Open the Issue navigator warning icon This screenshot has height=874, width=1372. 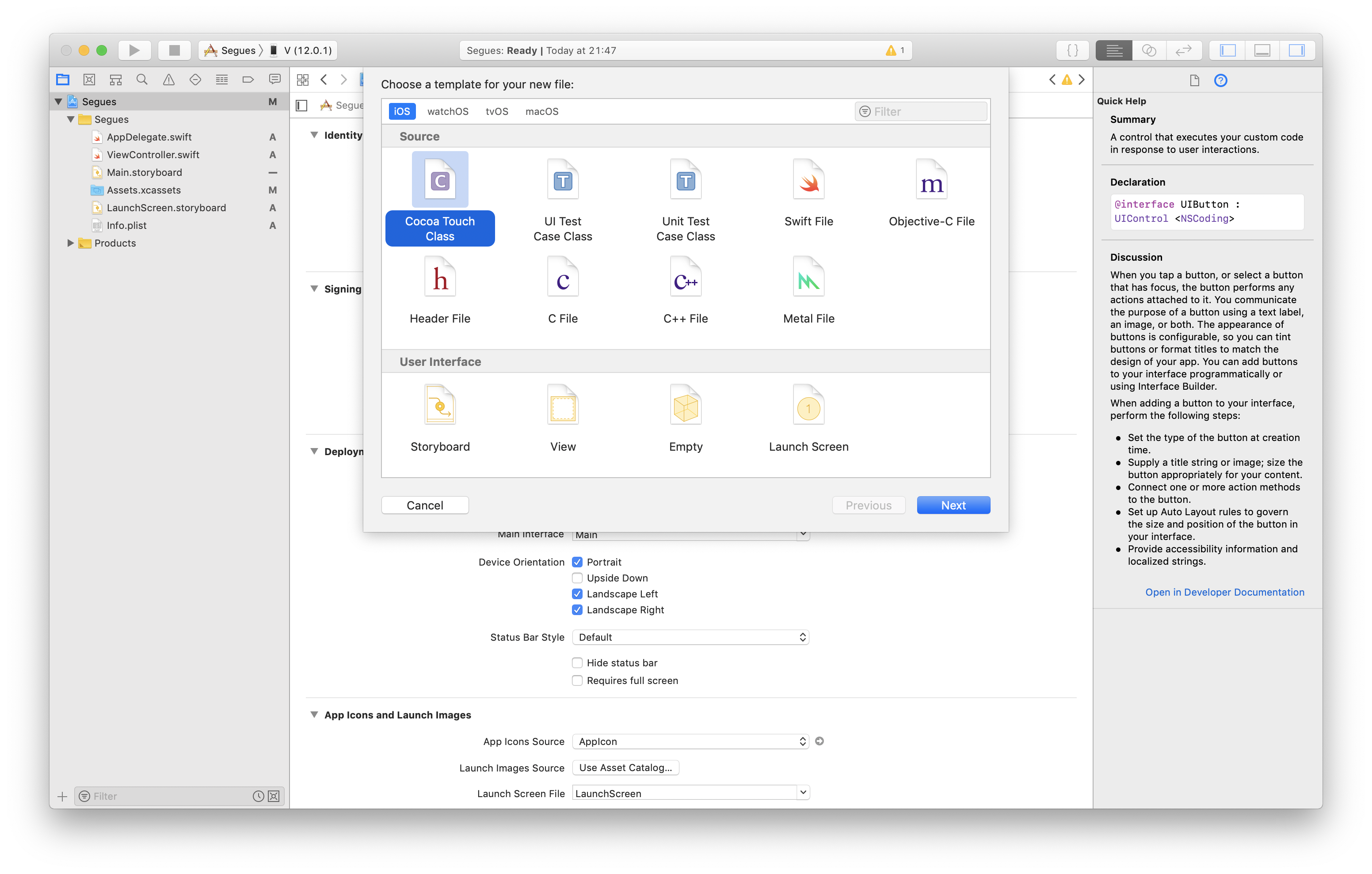(x=169, y=80)
